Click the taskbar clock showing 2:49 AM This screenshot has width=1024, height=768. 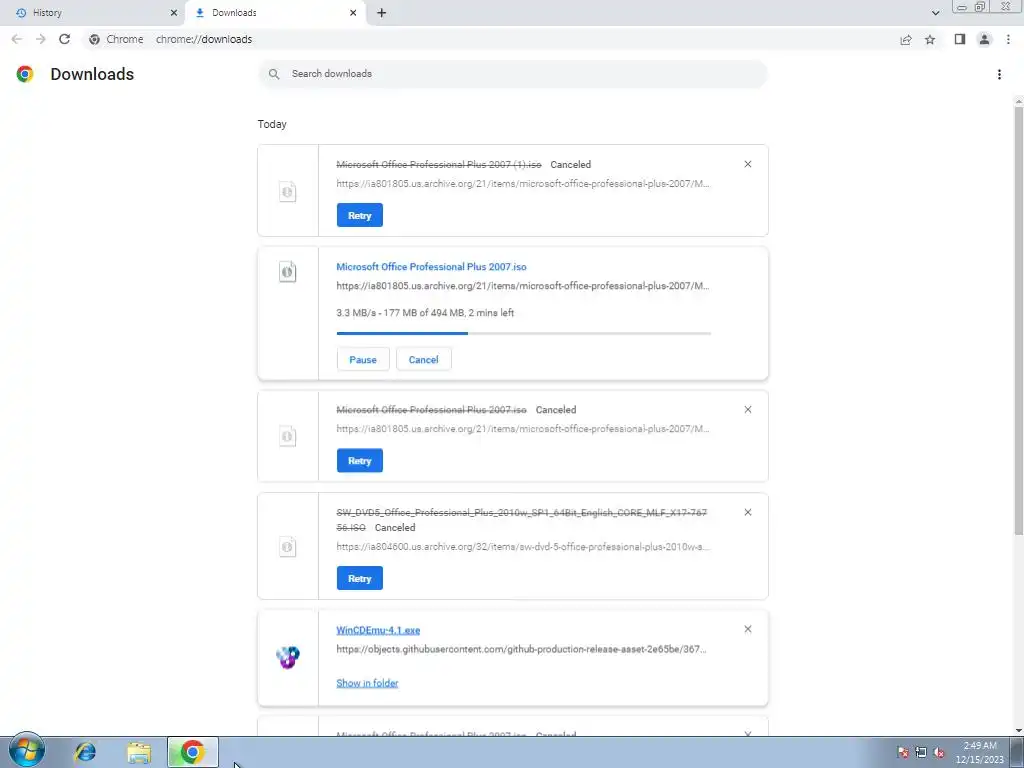pos(980,752)
